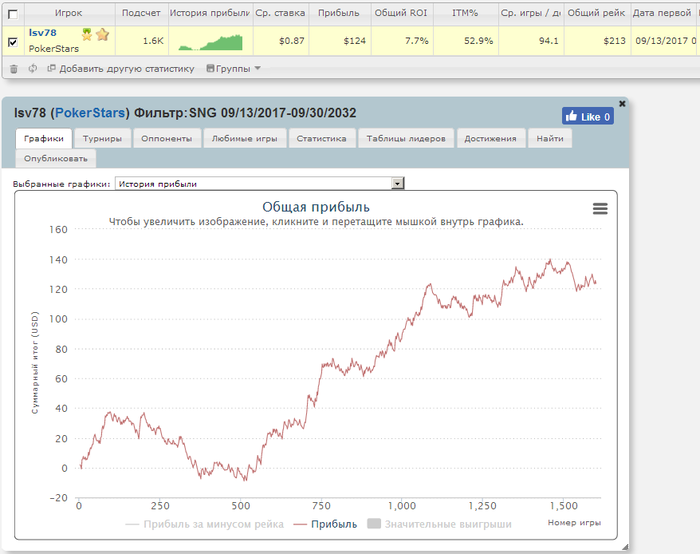
Task: Sort by the Прибыль column header
Action: [338, 13]
